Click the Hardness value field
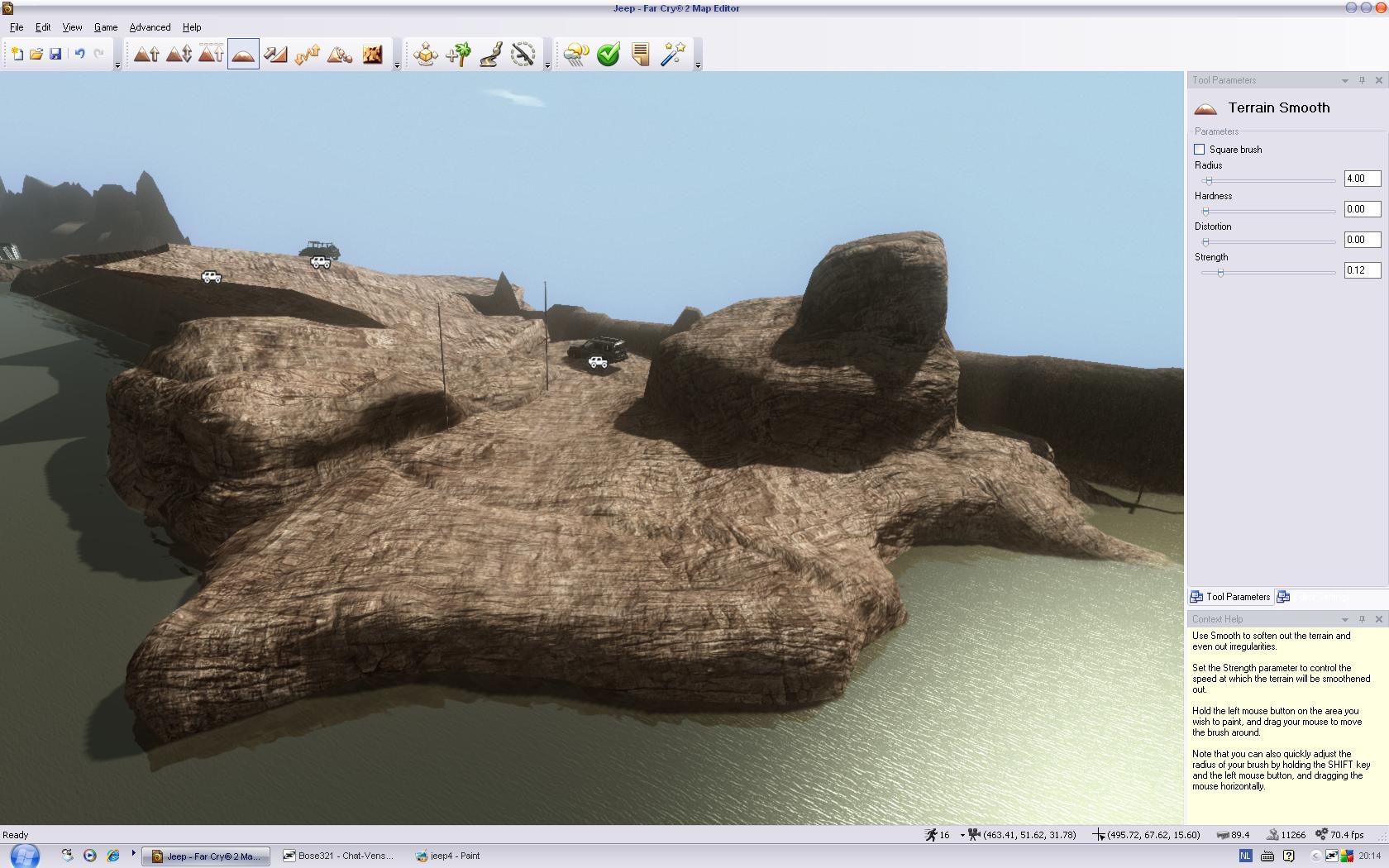1389x868 pixels. (x=1363, y=209)
